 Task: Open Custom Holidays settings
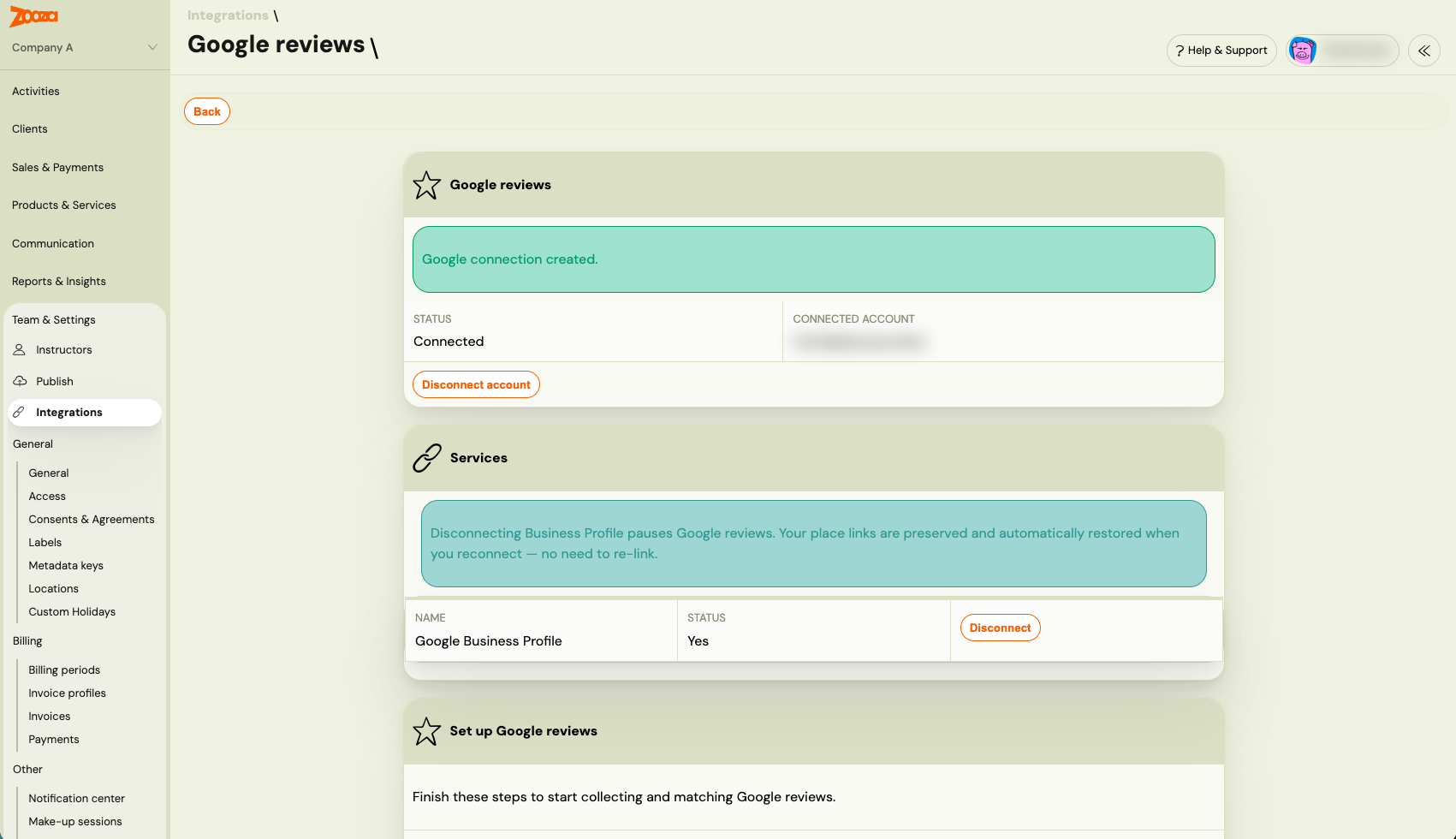coord(72,612)
